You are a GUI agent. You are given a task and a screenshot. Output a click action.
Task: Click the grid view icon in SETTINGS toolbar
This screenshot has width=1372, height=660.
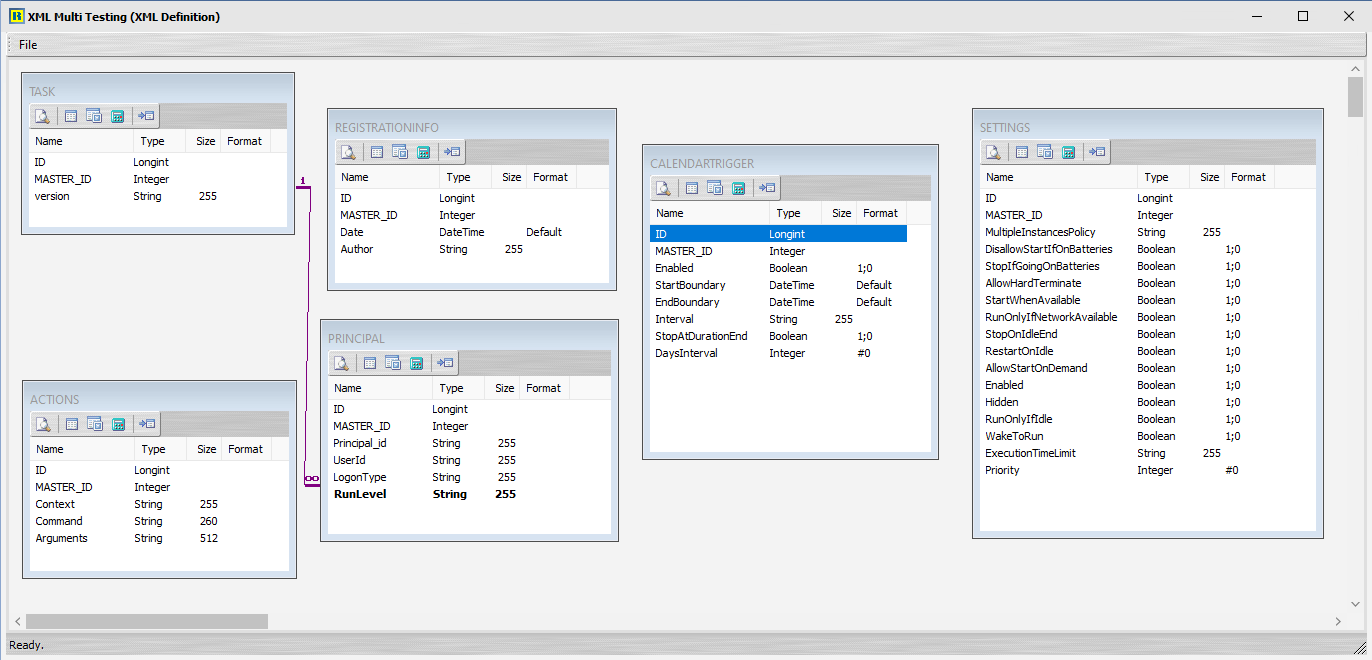(1022, 152)
